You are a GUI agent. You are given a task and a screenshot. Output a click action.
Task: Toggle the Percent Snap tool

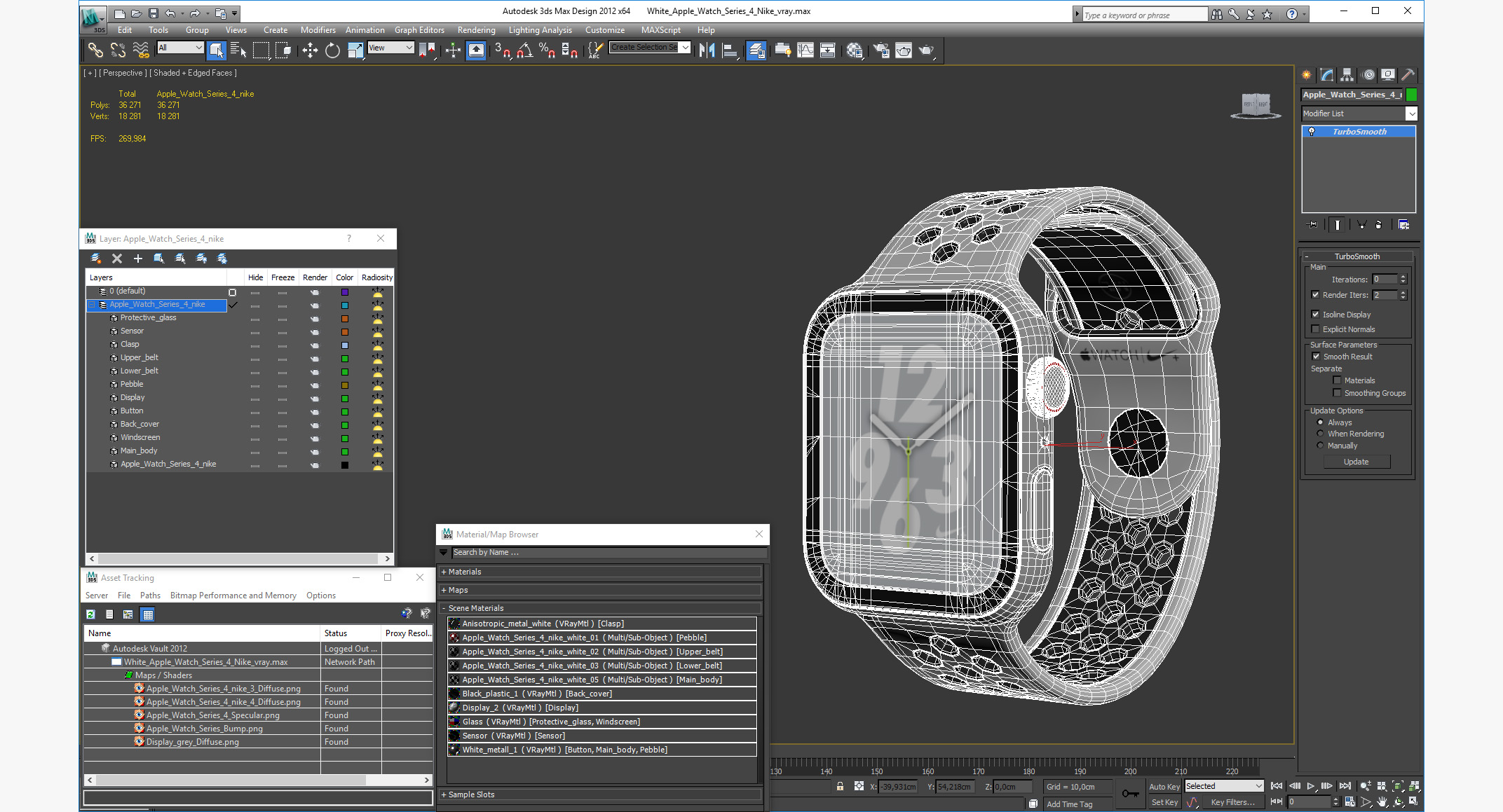[x=547, y=50]
